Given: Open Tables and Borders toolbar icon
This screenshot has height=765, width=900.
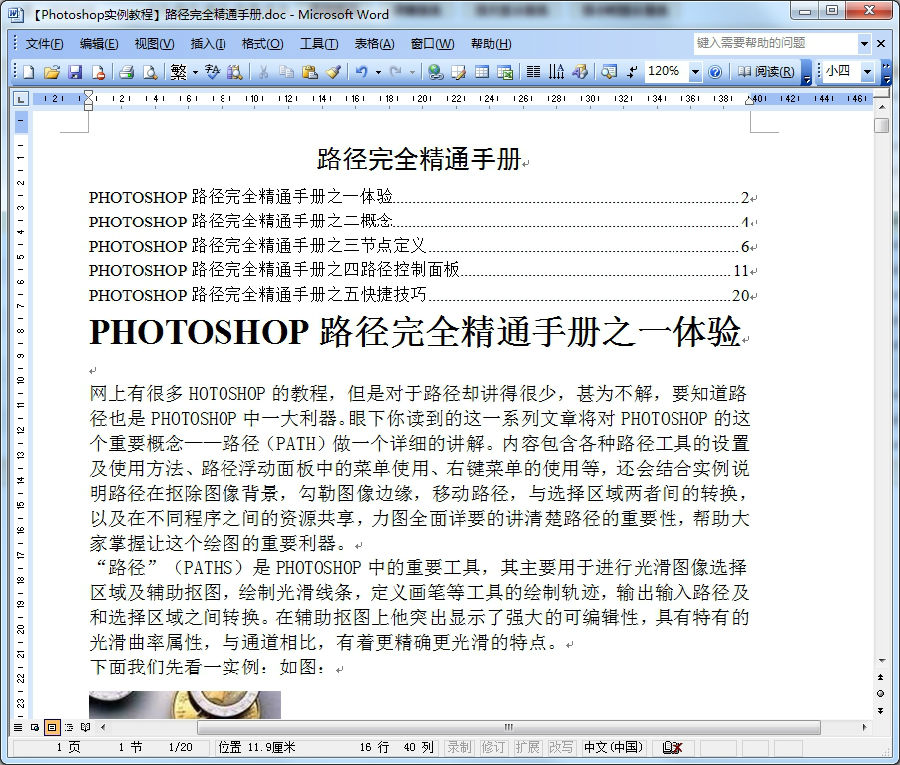Looking at the screenshot, I should click(458, 72).
